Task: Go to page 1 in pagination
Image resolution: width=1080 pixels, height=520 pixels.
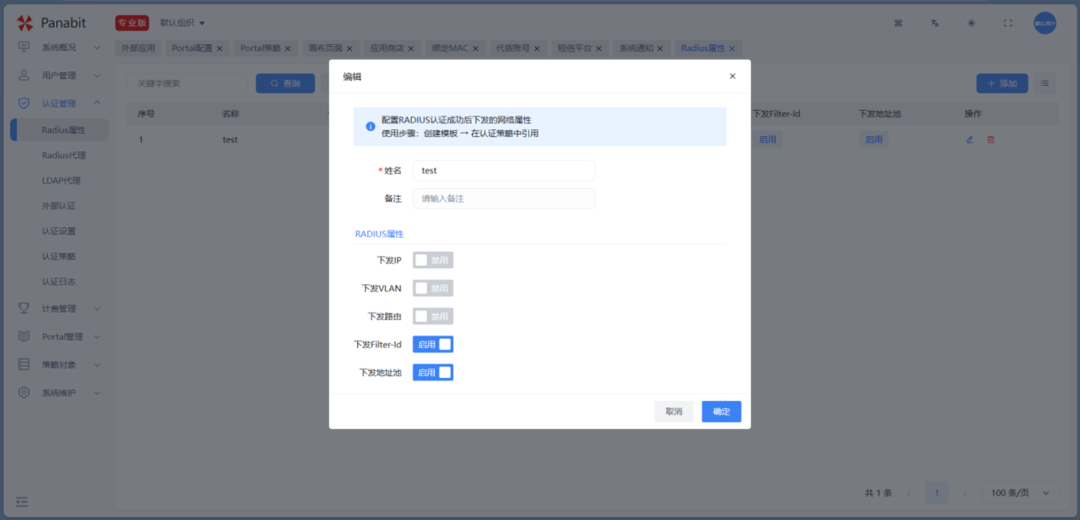Action: point(937,492)
